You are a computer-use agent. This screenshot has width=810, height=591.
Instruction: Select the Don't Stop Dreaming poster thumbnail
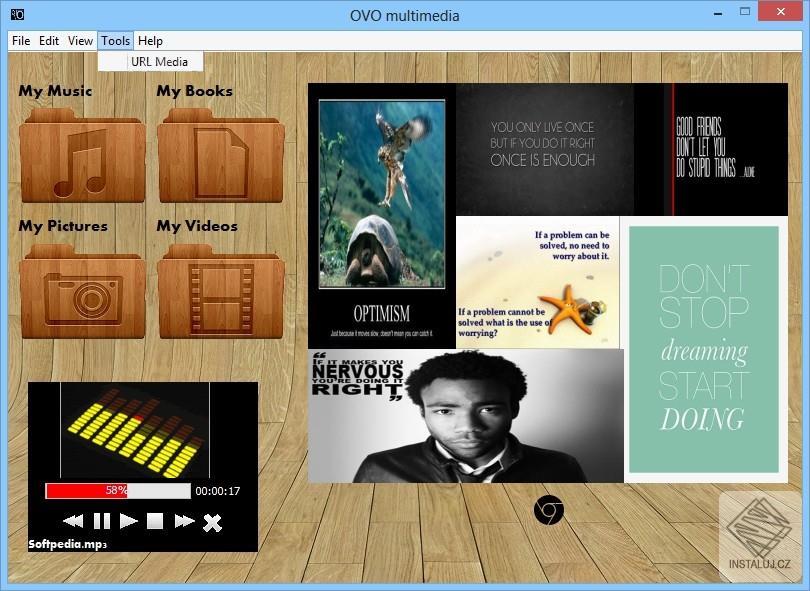pyautogui.click(x=704, y=350)
